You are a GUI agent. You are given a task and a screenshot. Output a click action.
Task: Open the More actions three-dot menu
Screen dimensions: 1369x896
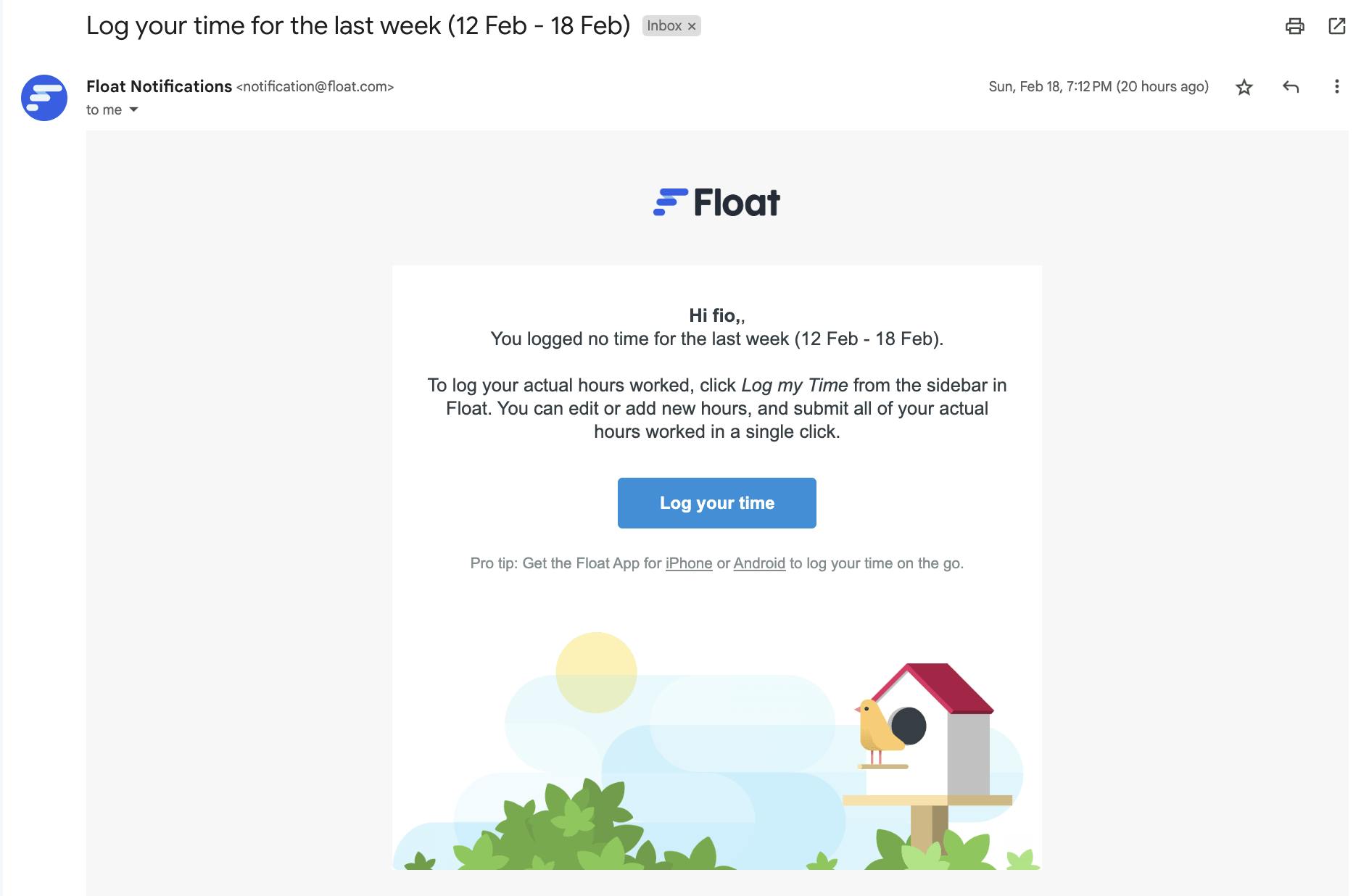[1336, 86]
